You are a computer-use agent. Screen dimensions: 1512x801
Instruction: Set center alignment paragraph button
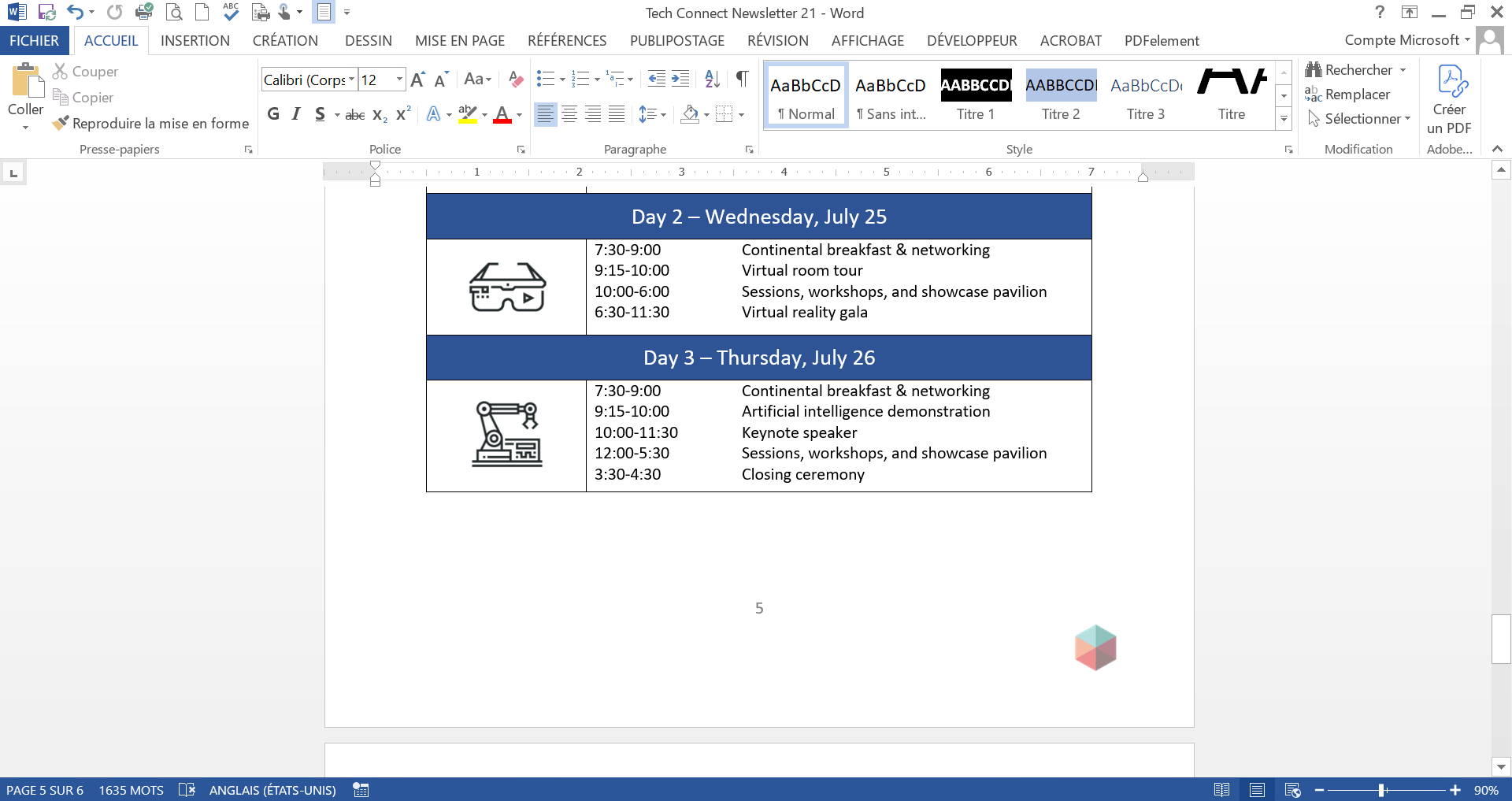coord(569,114)
